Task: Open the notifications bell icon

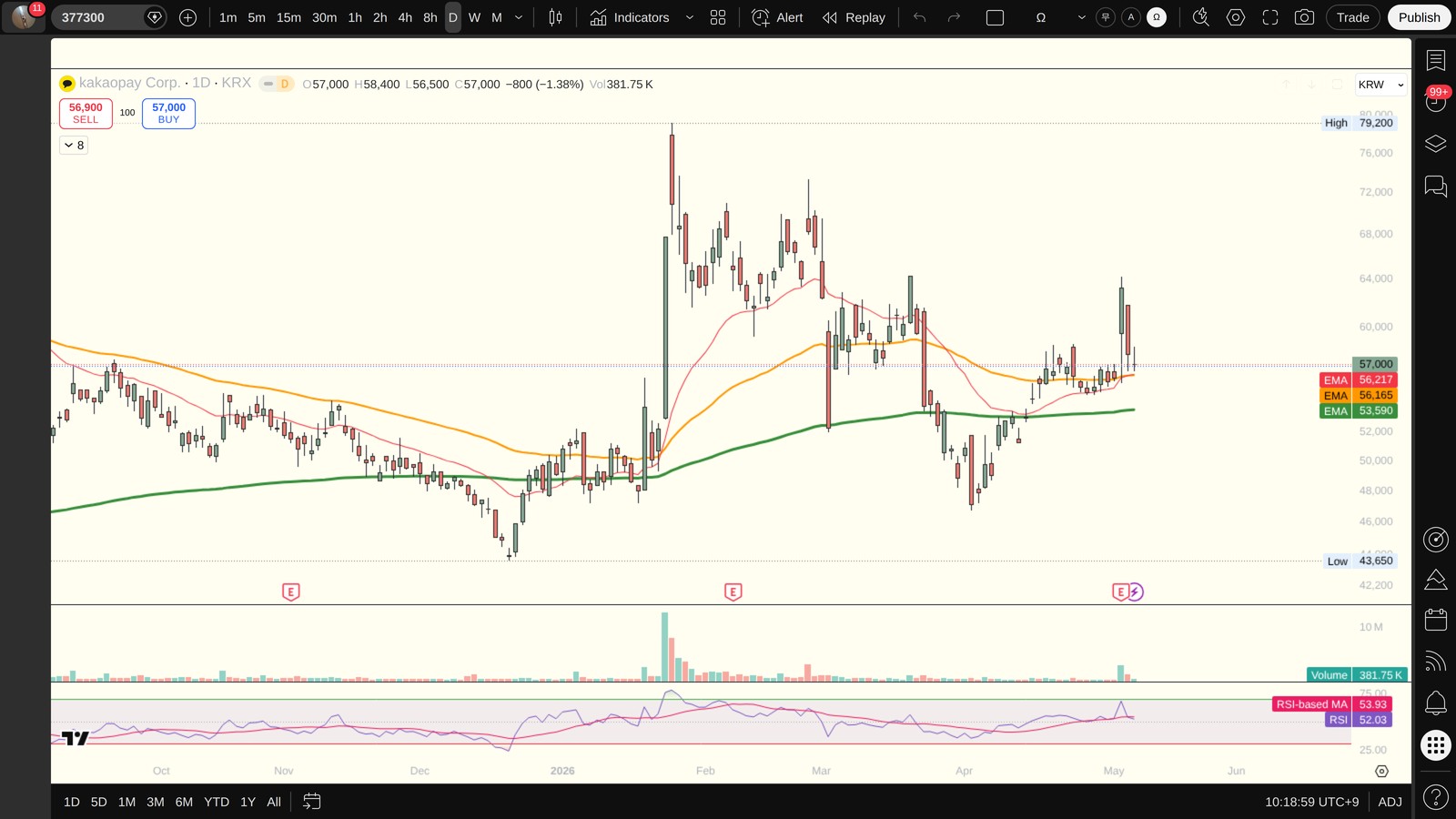Action: point(1435,703)
